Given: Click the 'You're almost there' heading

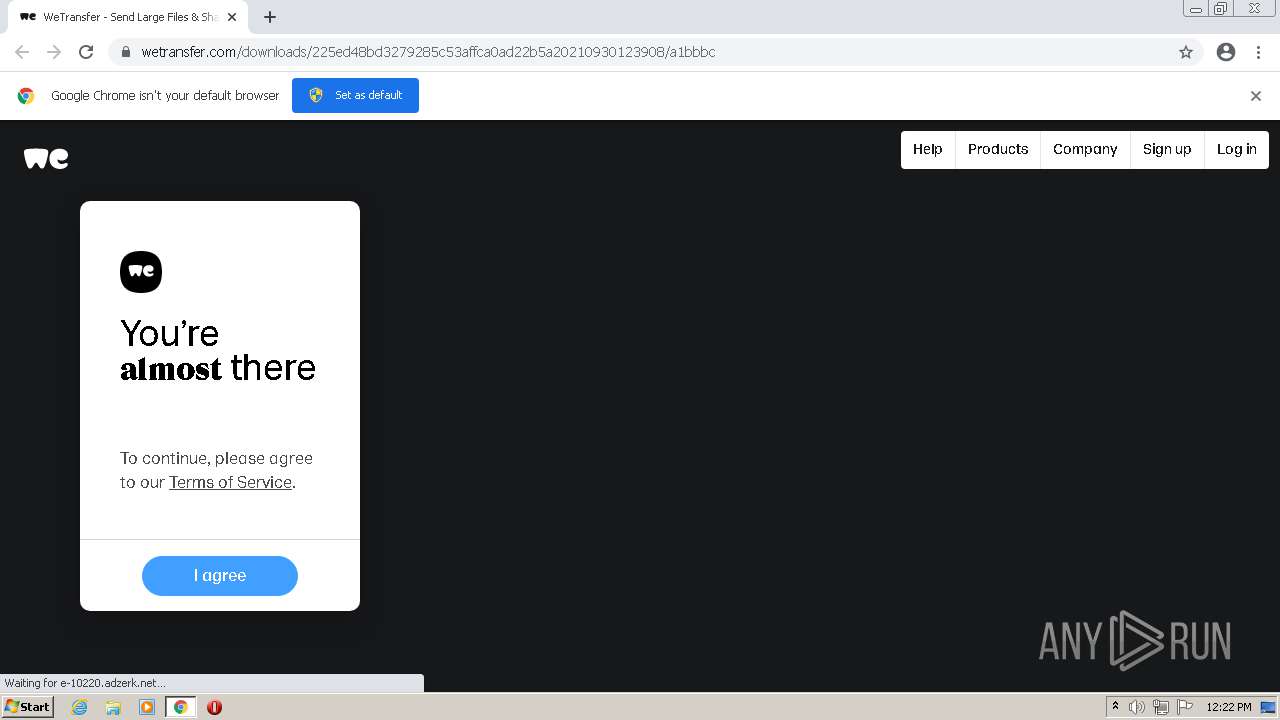Looking at the screenshot, I should (218, 350).
